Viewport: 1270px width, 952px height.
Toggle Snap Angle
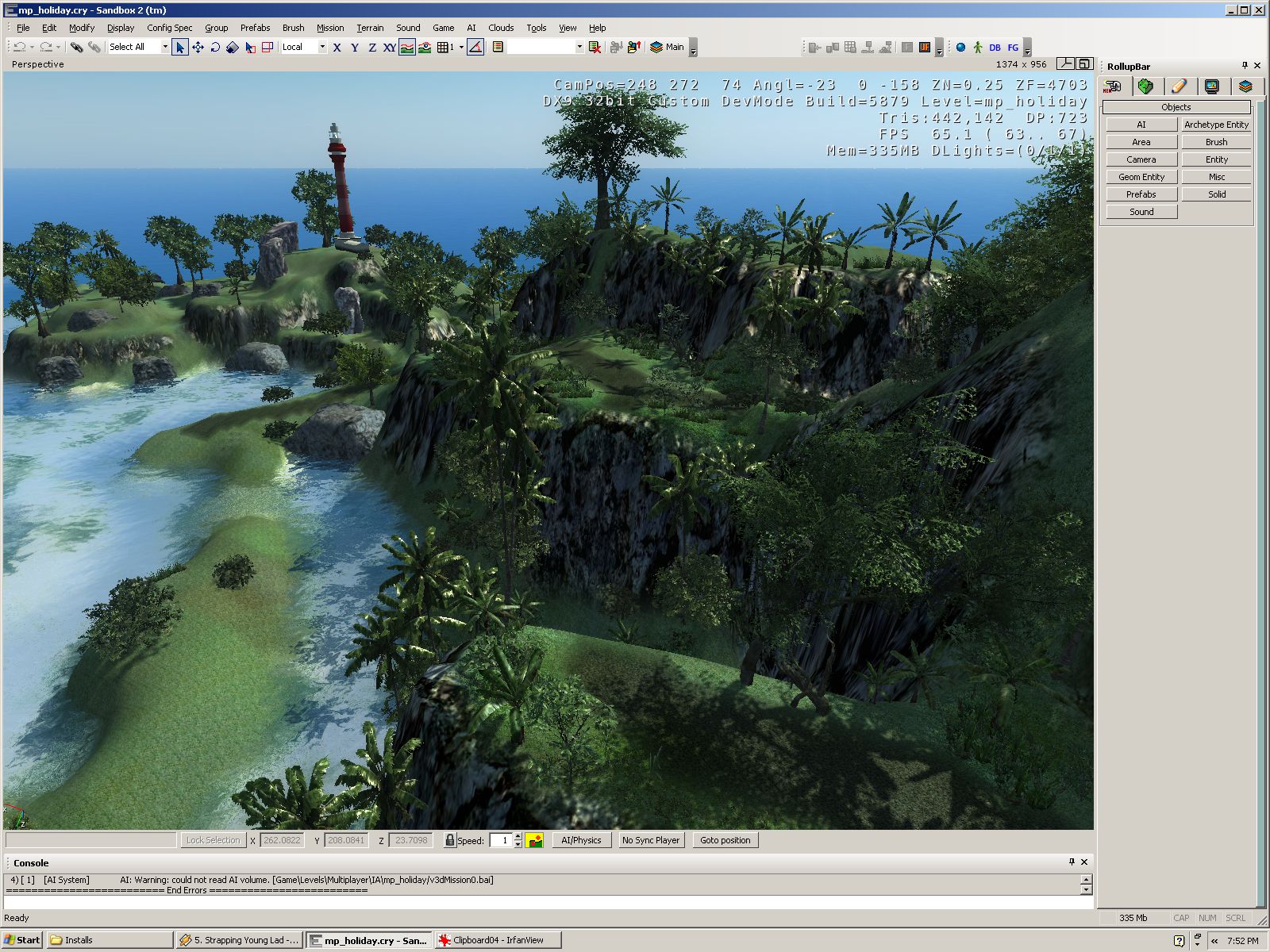475,48
